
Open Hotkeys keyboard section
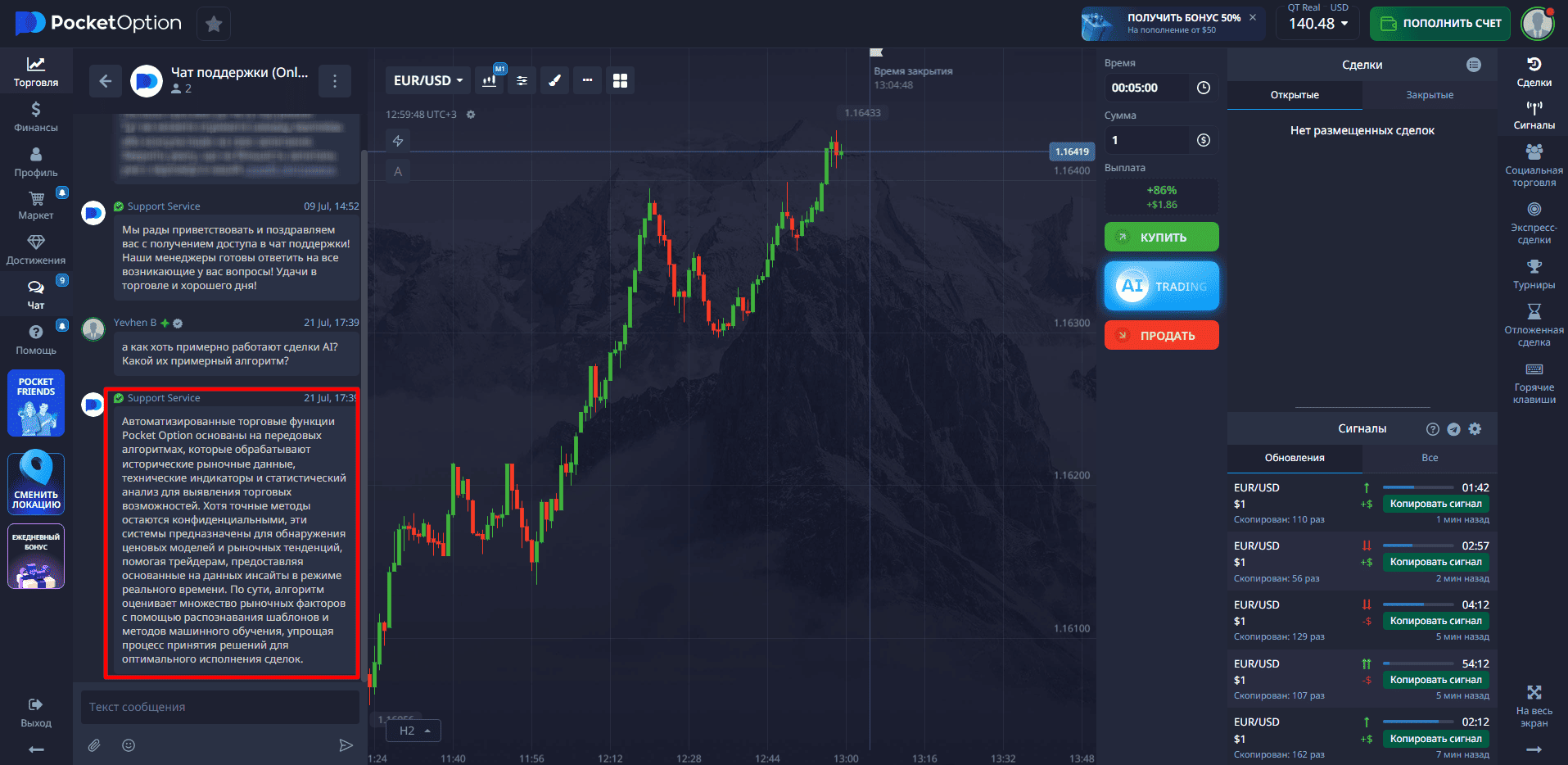1534,382
